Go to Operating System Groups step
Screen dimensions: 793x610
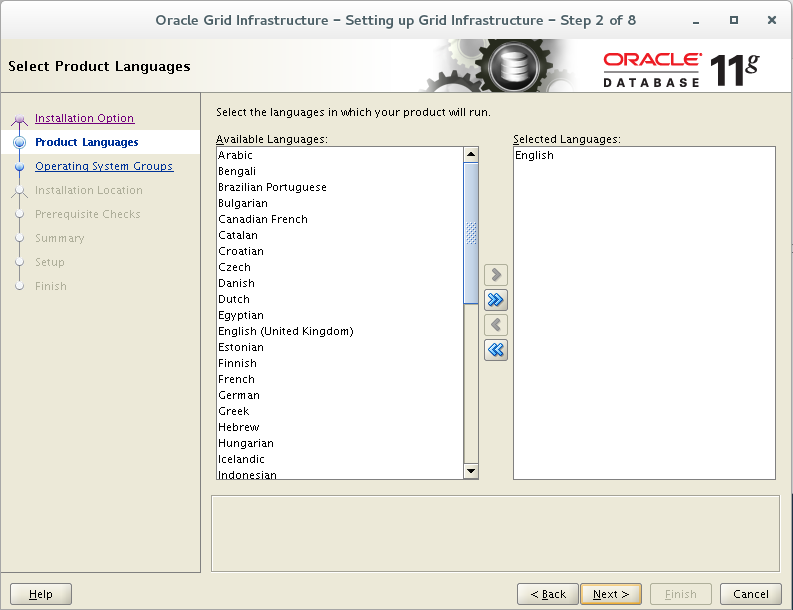(104, 166)
